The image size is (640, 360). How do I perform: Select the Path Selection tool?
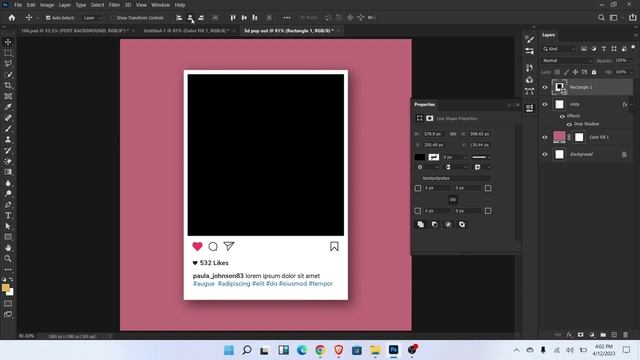(x=8, y=226)
